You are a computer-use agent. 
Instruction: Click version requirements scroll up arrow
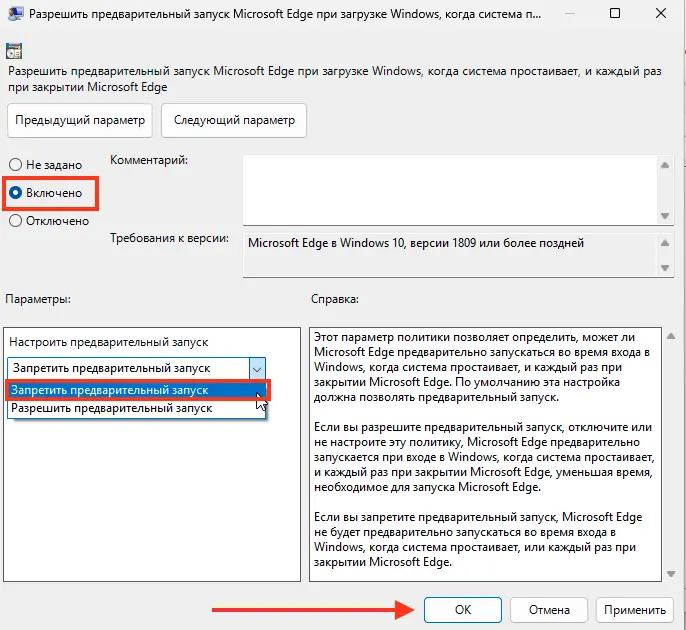pos(665,243)
